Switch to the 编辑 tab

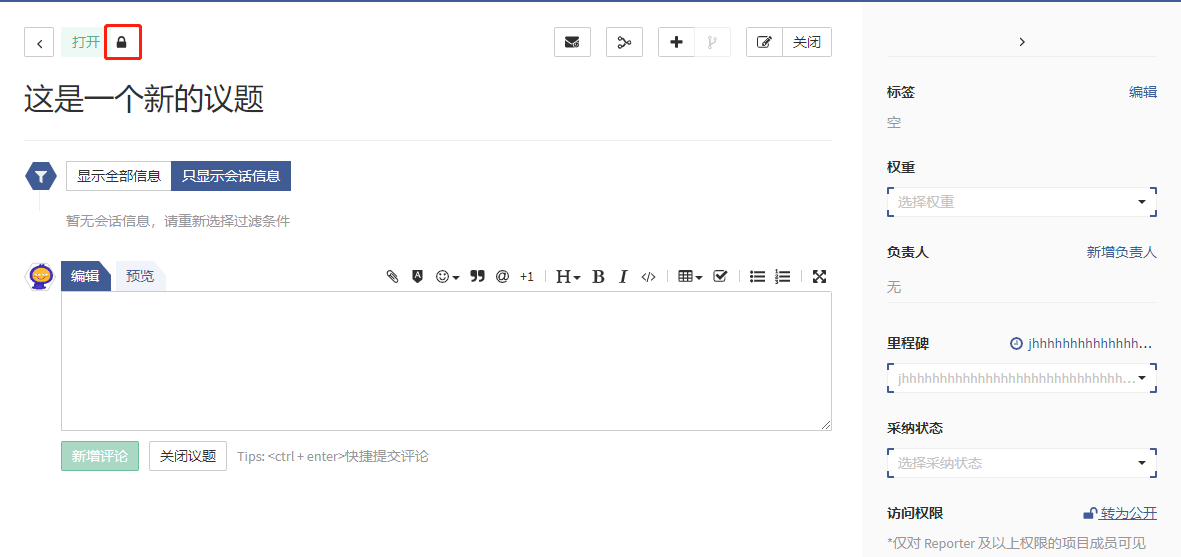click(85, 276)
